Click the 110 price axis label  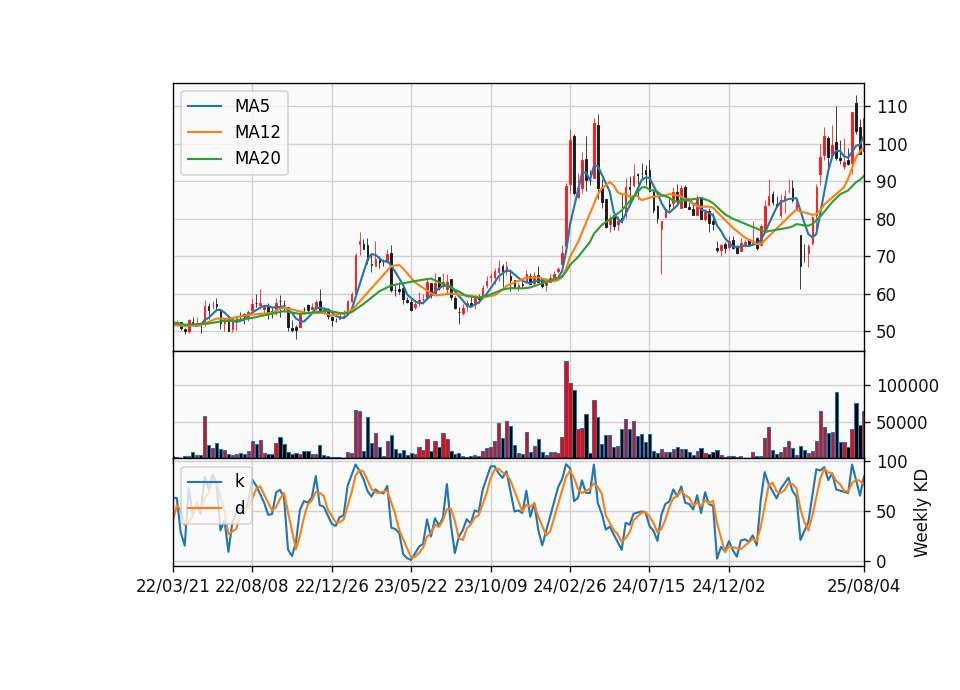(892, 107)
